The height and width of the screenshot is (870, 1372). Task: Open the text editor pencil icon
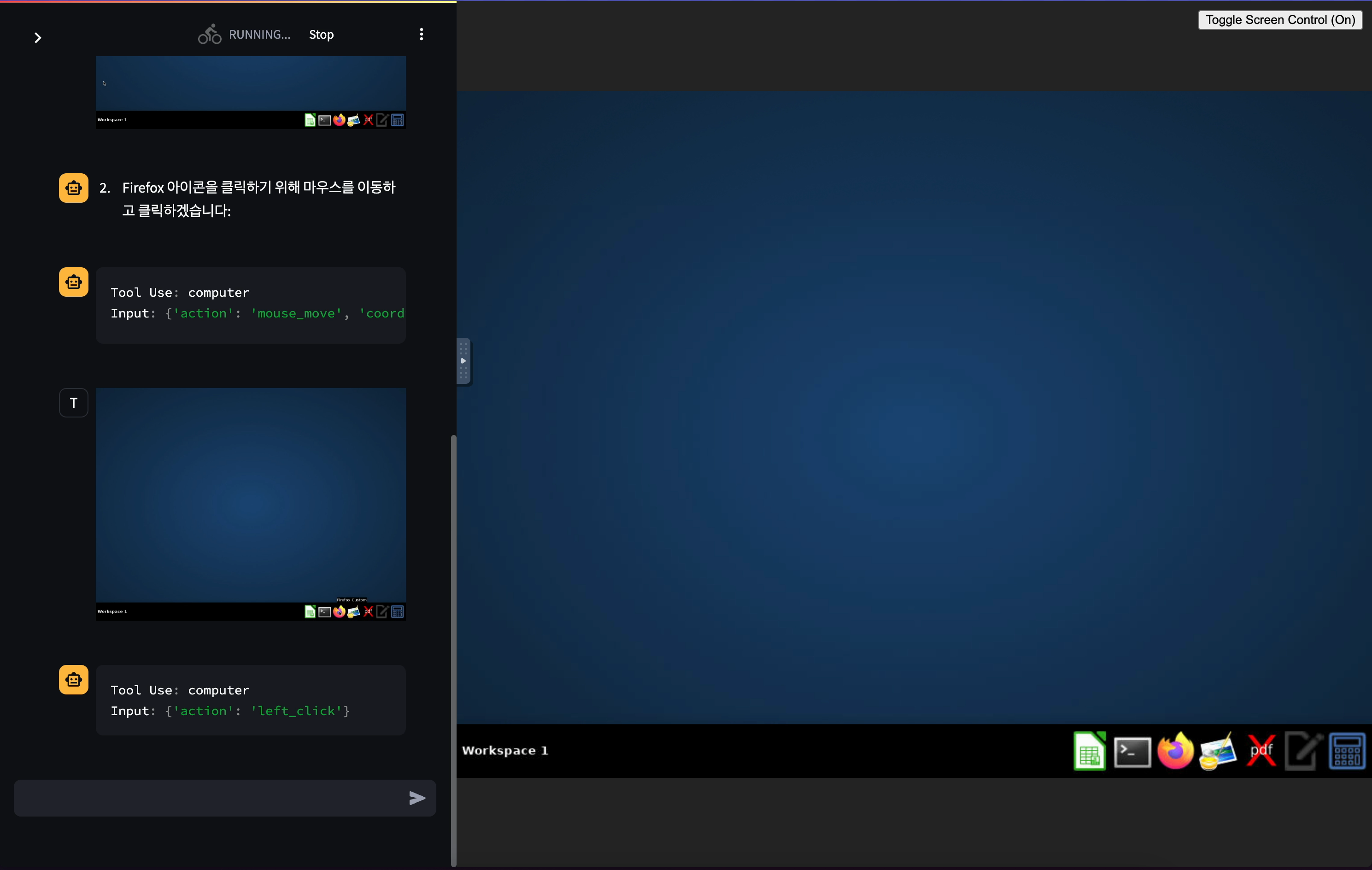click(1303, 752)
